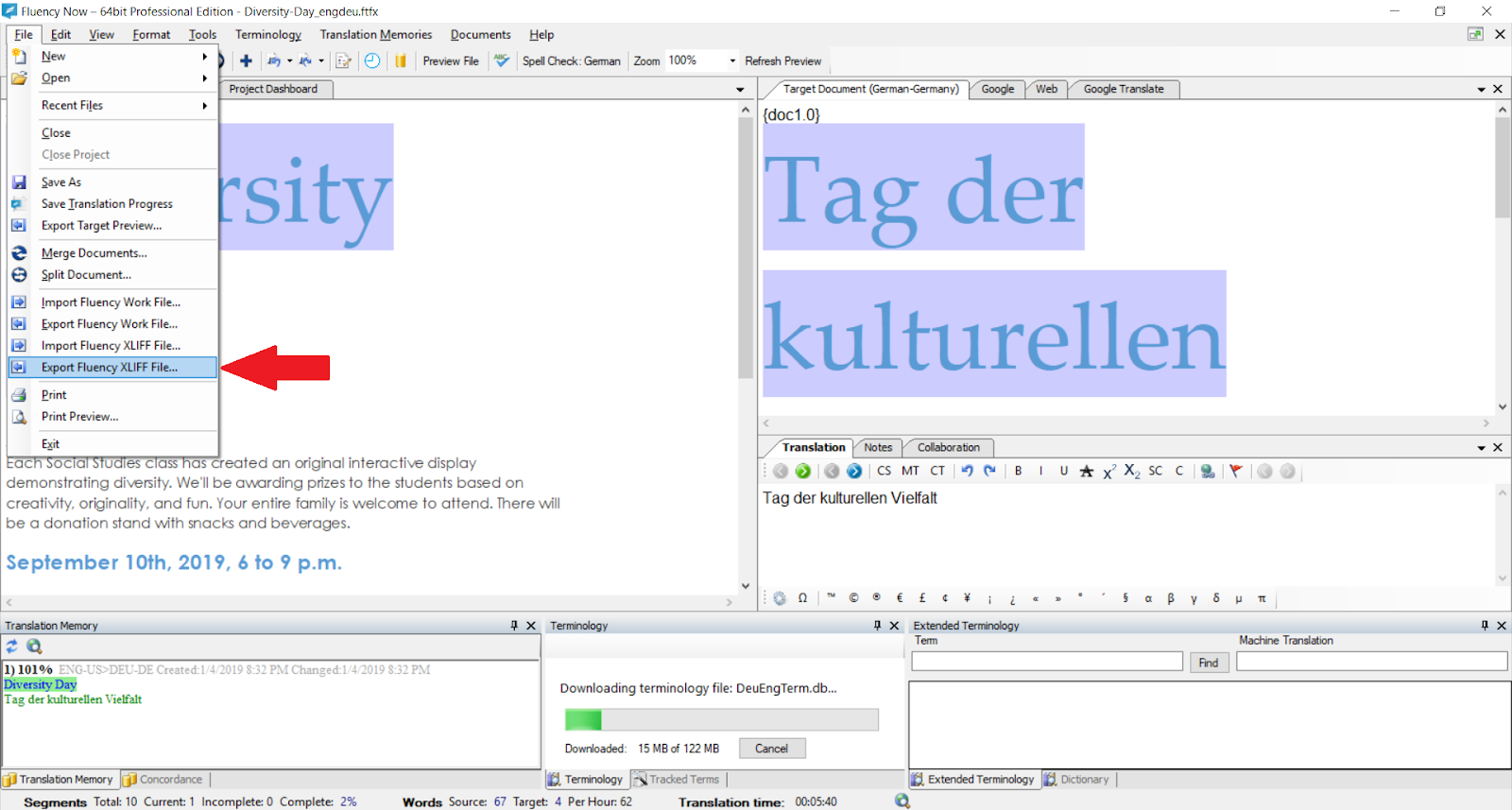The width and height of the screenshot is (1512, 810).
Task: Open the Target Document pane dropdown arrow
Action: [x=1481, y=90]
